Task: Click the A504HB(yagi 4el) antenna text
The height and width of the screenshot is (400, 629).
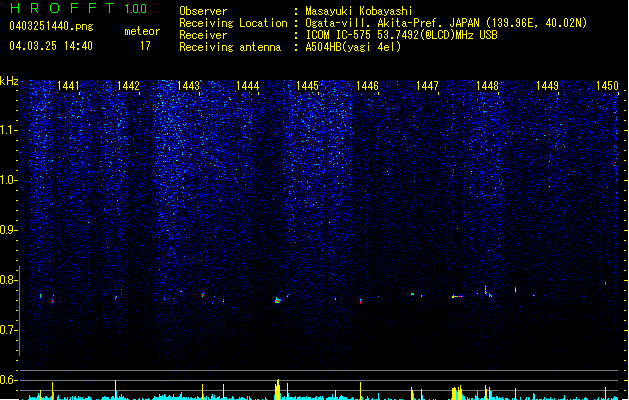Action: pos(353,47)
